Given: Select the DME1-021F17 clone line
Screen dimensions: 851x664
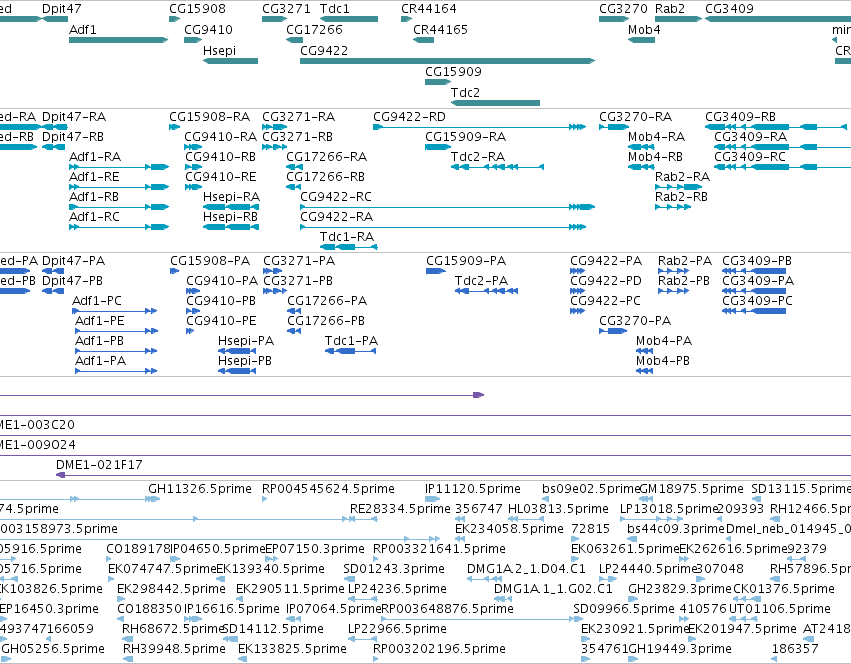Looking at the screenshot, I should coord(453,475).
